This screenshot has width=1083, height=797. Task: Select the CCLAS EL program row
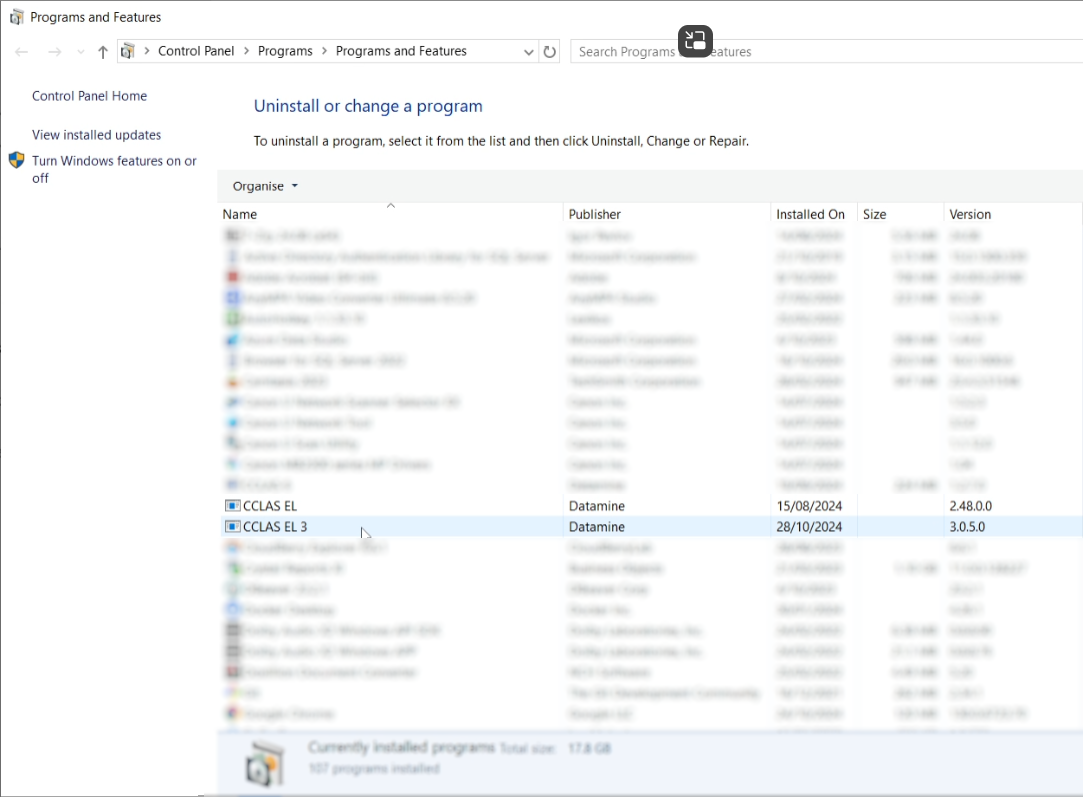(651, 506)
